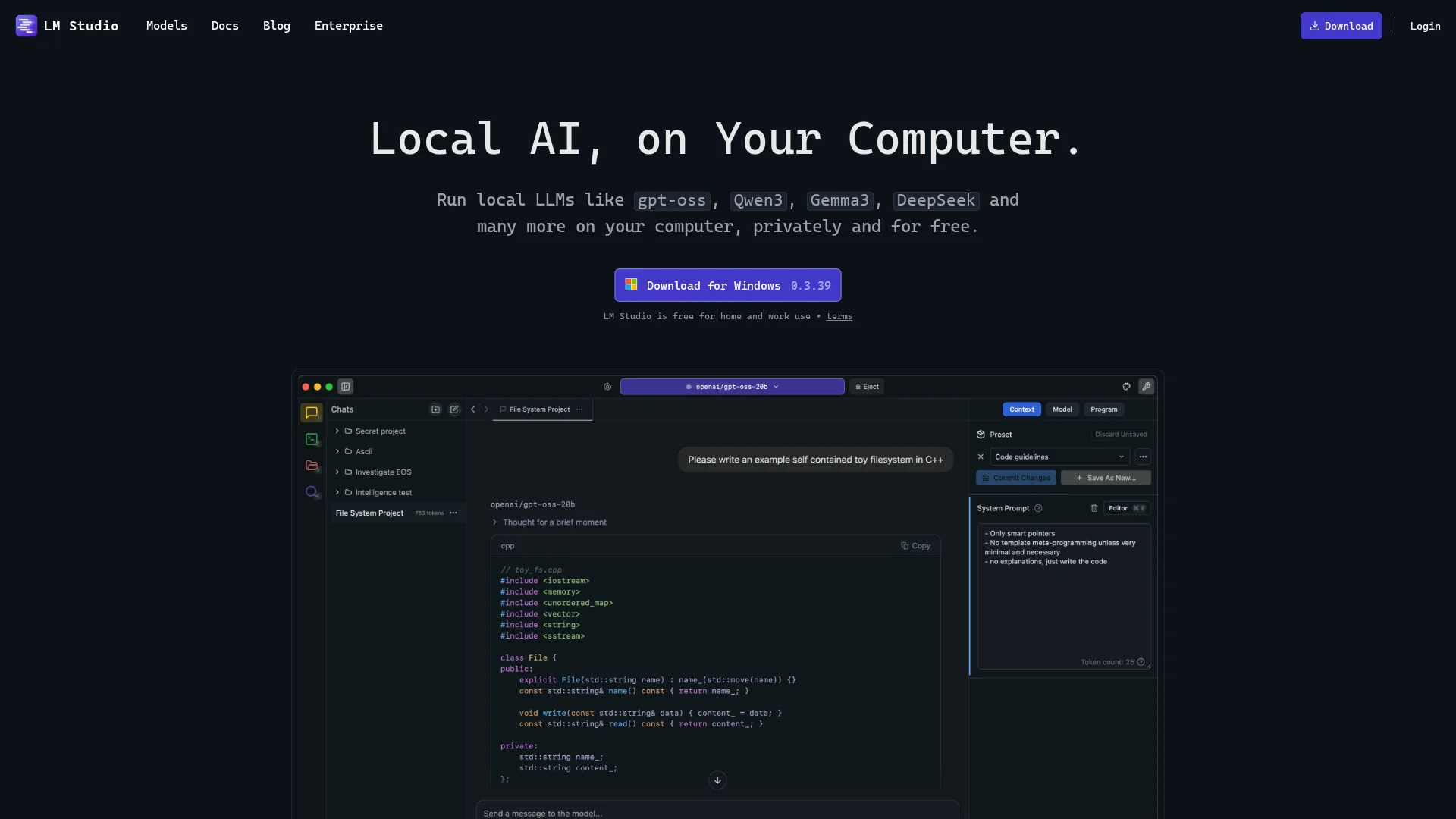
Task: Expand Thought for a brief moment
Action: tap(549, 522)
